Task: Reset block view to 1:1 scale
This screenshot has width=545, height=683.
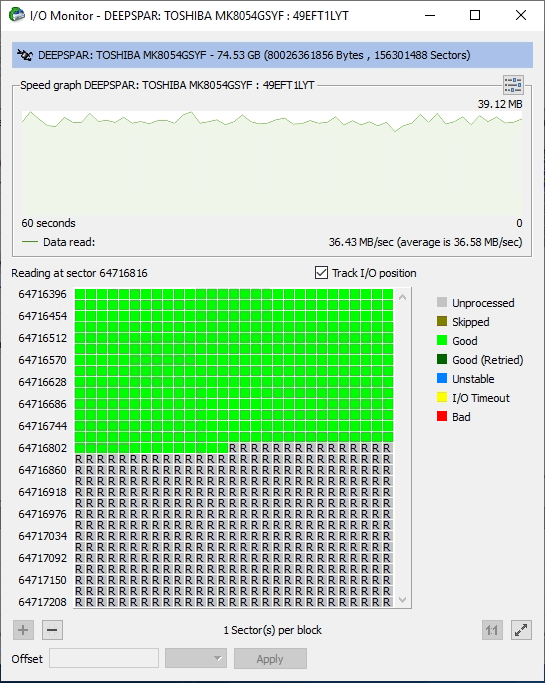Action: [492, 630]
